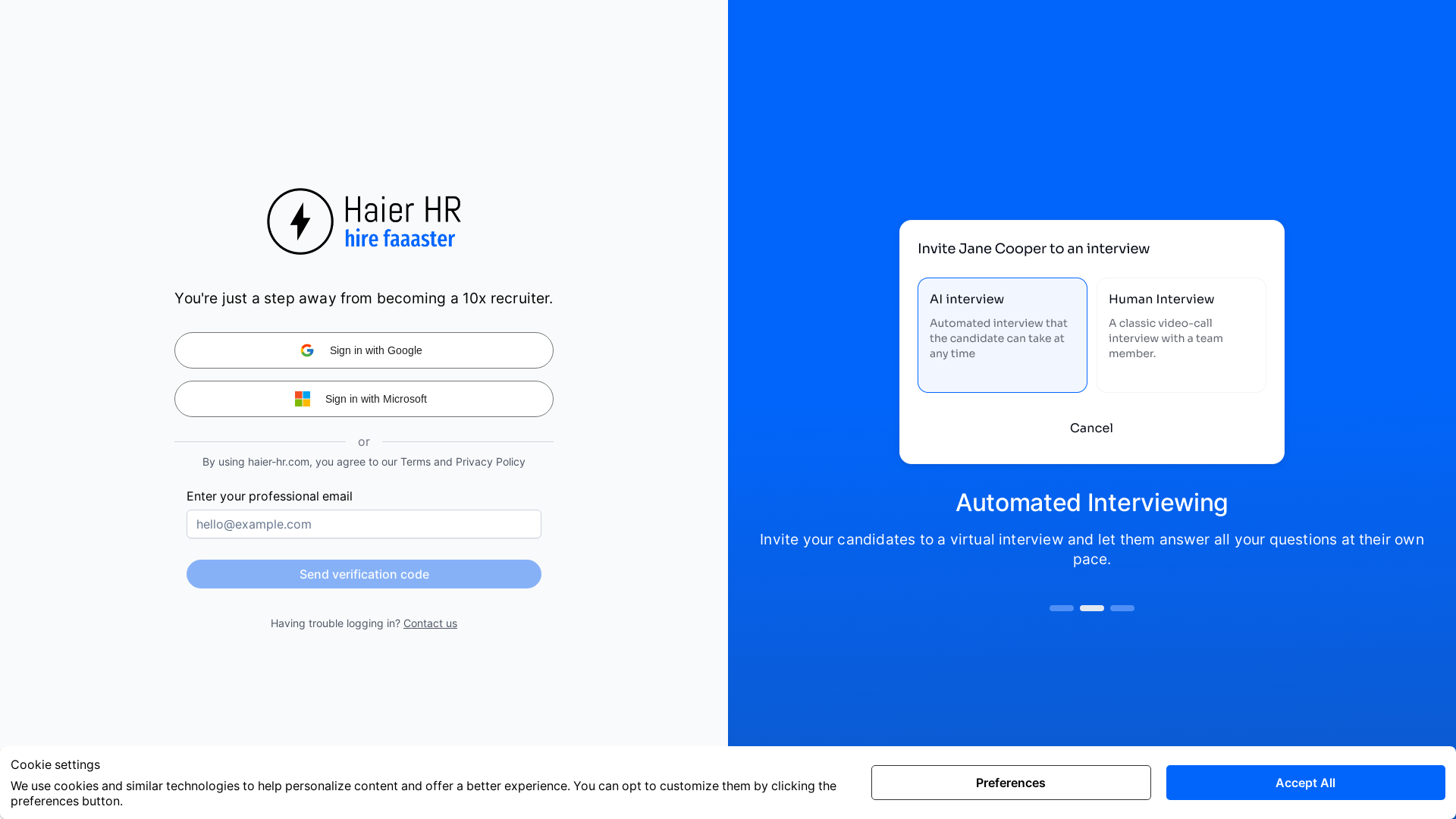Click the Google logo icon
The image size is (1456, 819).
[x=307, y=350]
